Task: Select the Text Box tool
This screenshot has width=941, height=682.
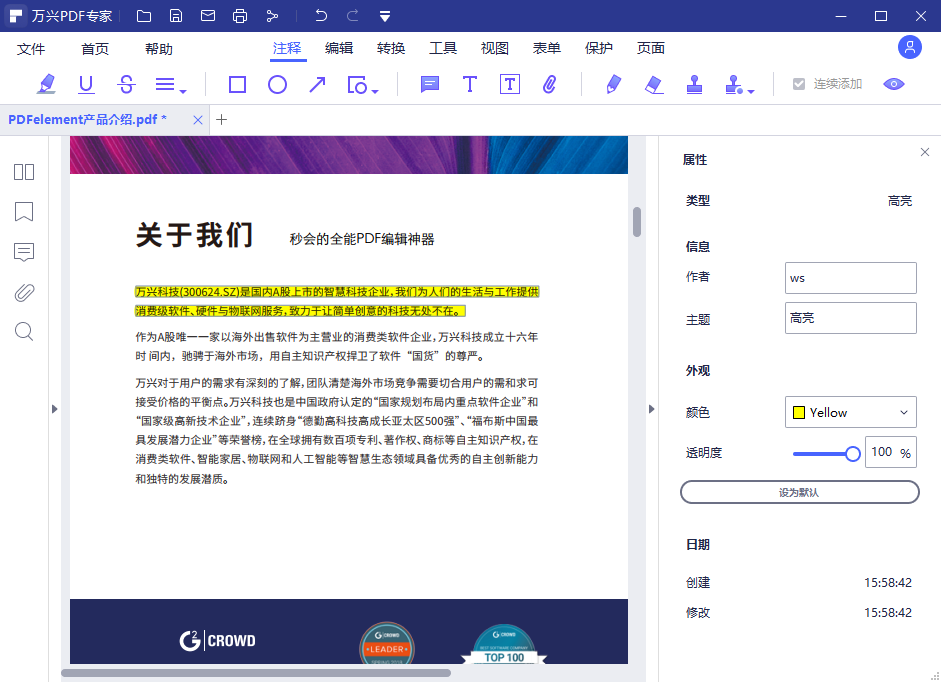Action: click(x=510, y=85)
